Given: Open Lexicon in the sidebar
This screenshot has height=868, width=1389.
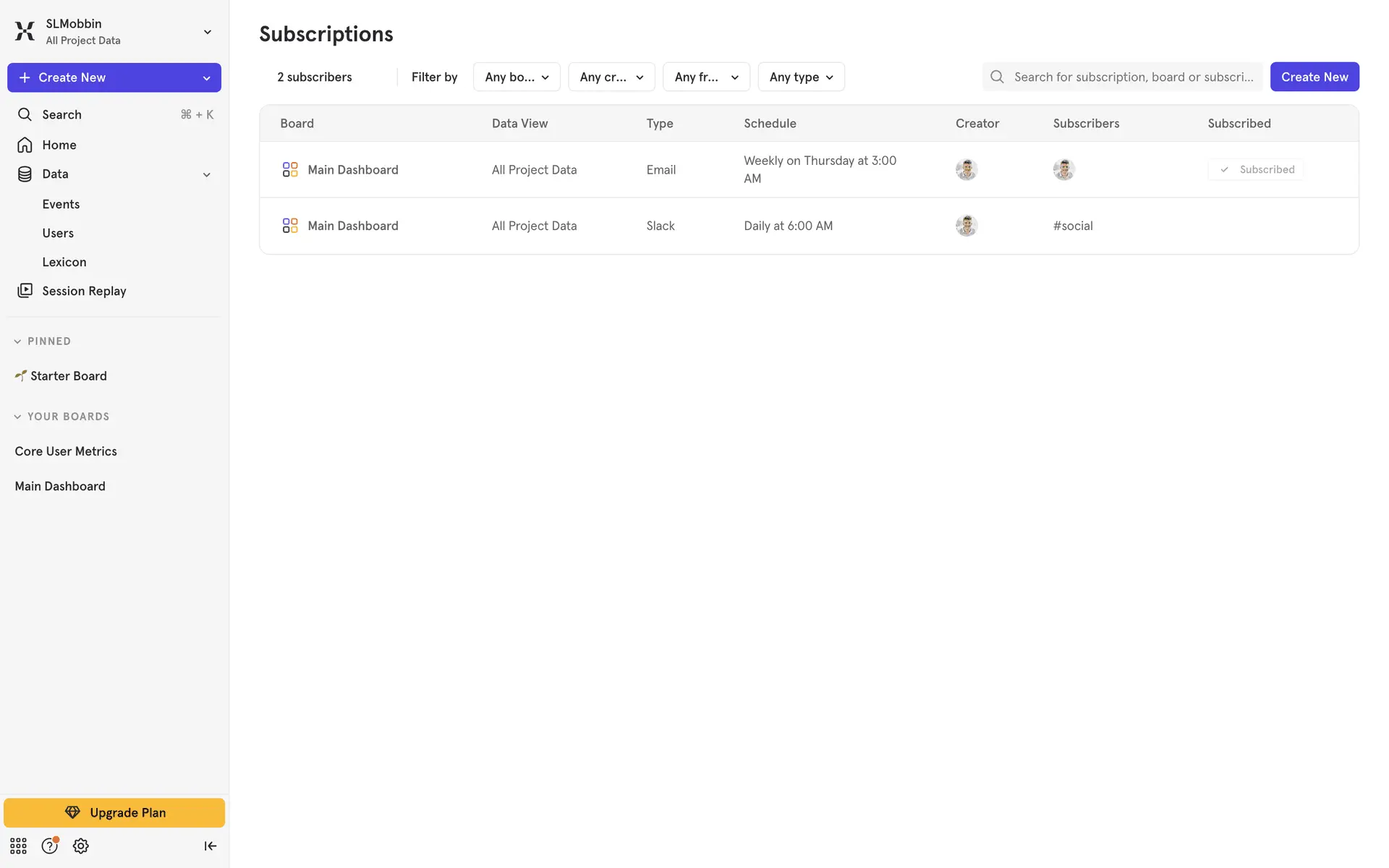Looking at the screenshot, I should [x=64, y=262].
